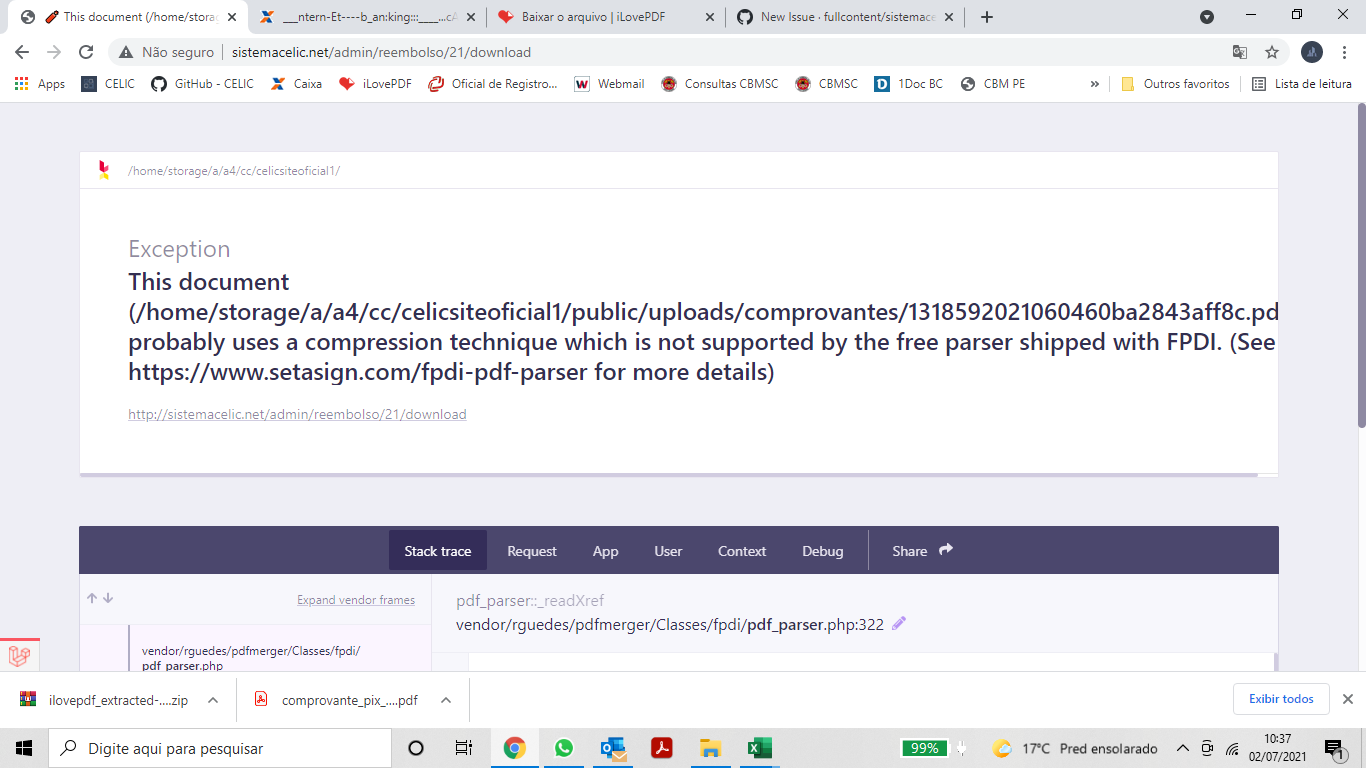
Task: Open Chrome's three-dot menu
Action: pyautogui.click(x=1346, y=51)
